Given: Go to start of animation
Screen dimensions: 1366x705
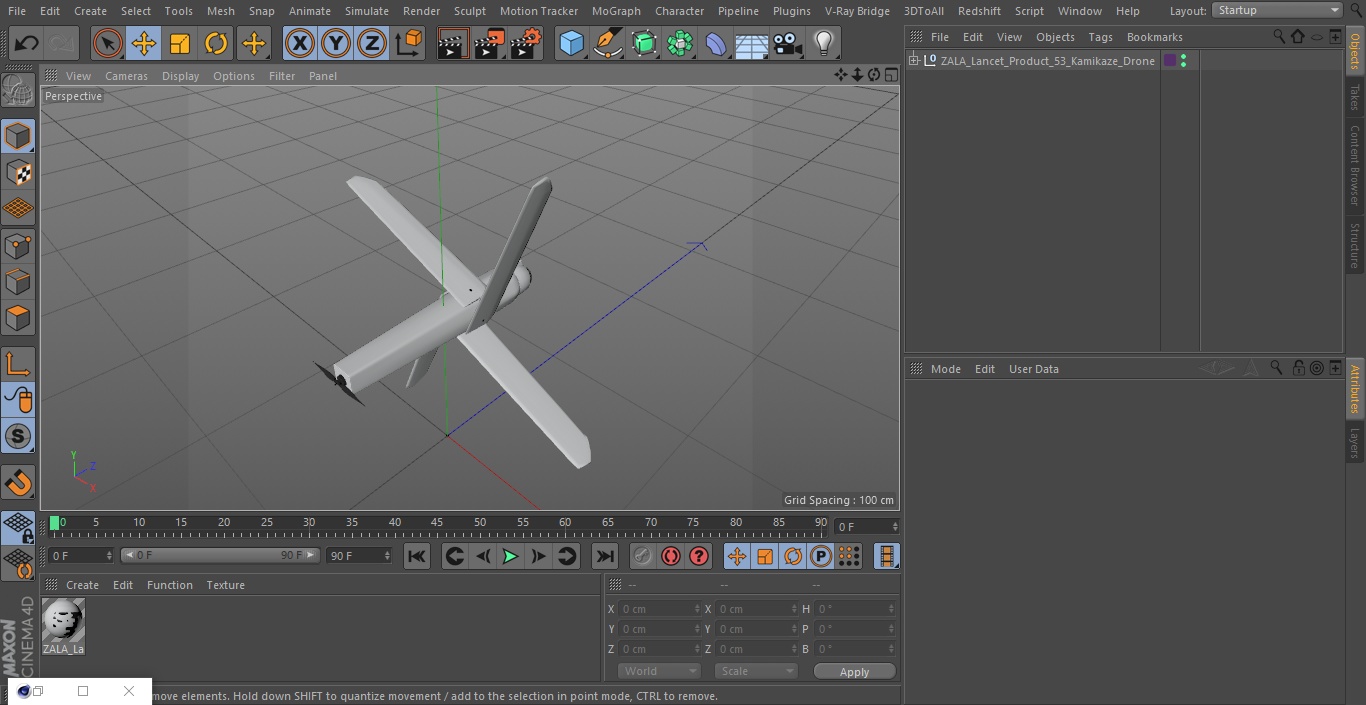Looking at the screenshot, I should (417, 556).
